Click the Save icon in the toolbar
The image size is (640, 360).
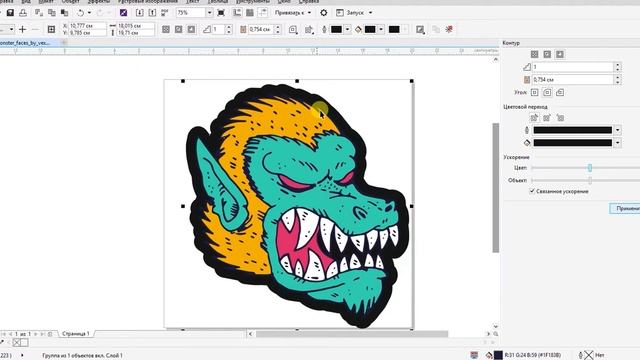click(10, 13)
